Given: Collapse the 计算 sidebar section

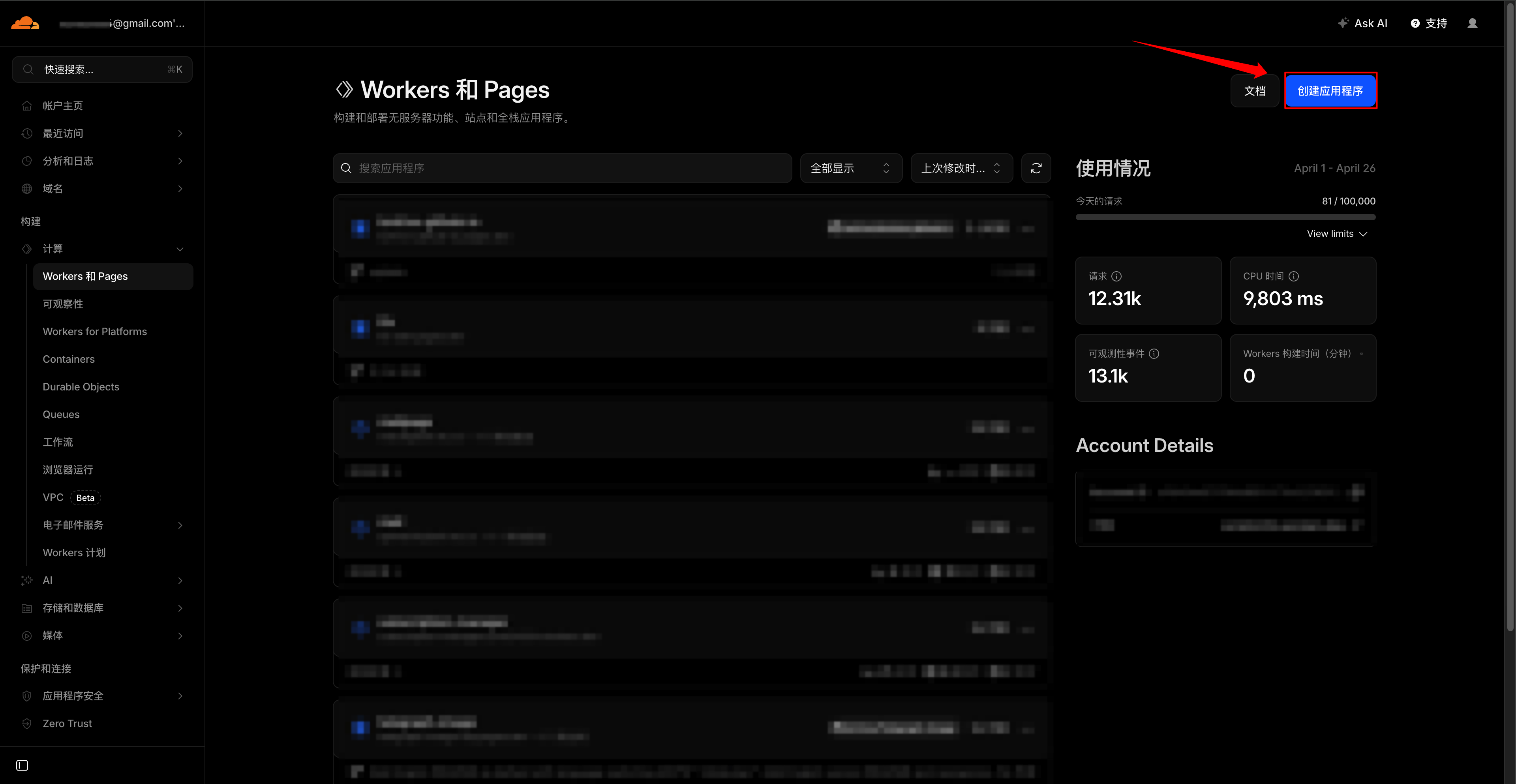Looking at the screenshot, I should (x=180, y=249).
